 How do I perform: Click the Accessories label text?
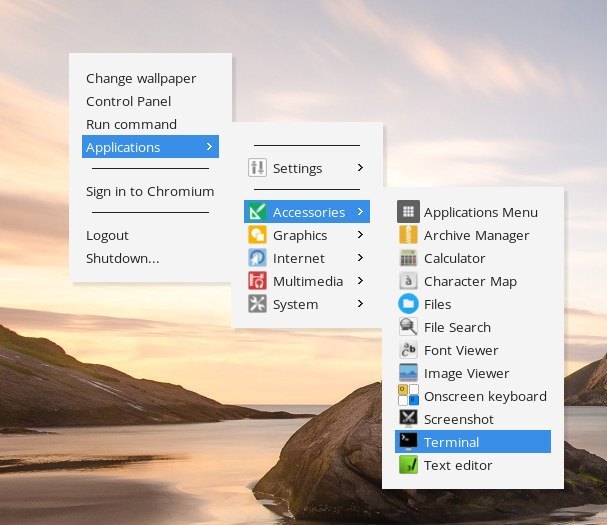(309, 212)
